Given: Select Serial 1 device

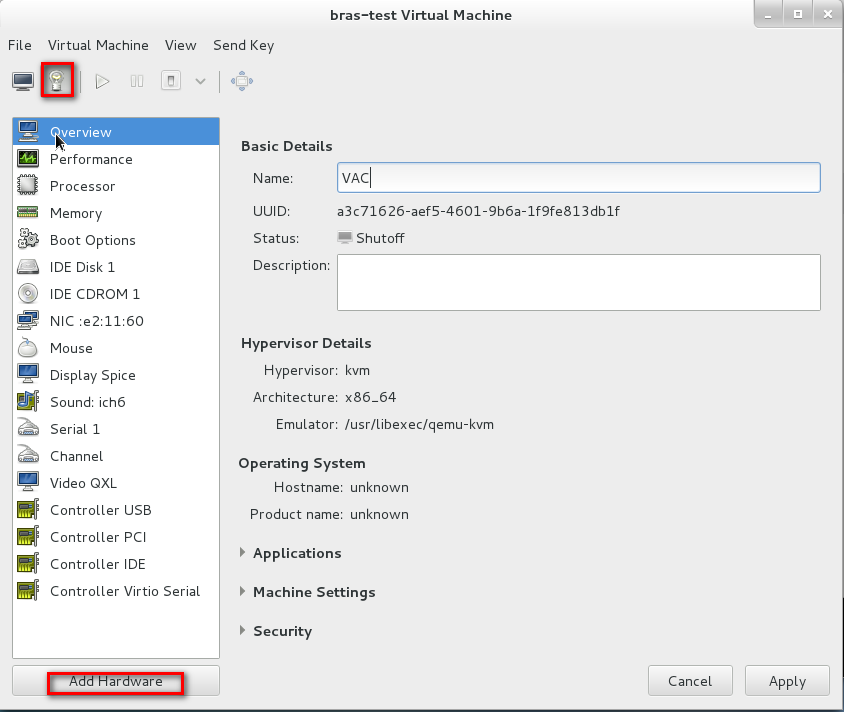Looking at the screenshot, I should [x=116, y=429].
